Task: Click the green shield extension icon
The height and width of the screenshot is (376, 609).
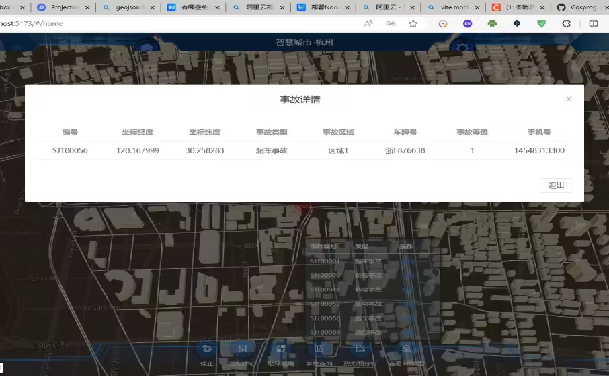Action: point(541,24)
